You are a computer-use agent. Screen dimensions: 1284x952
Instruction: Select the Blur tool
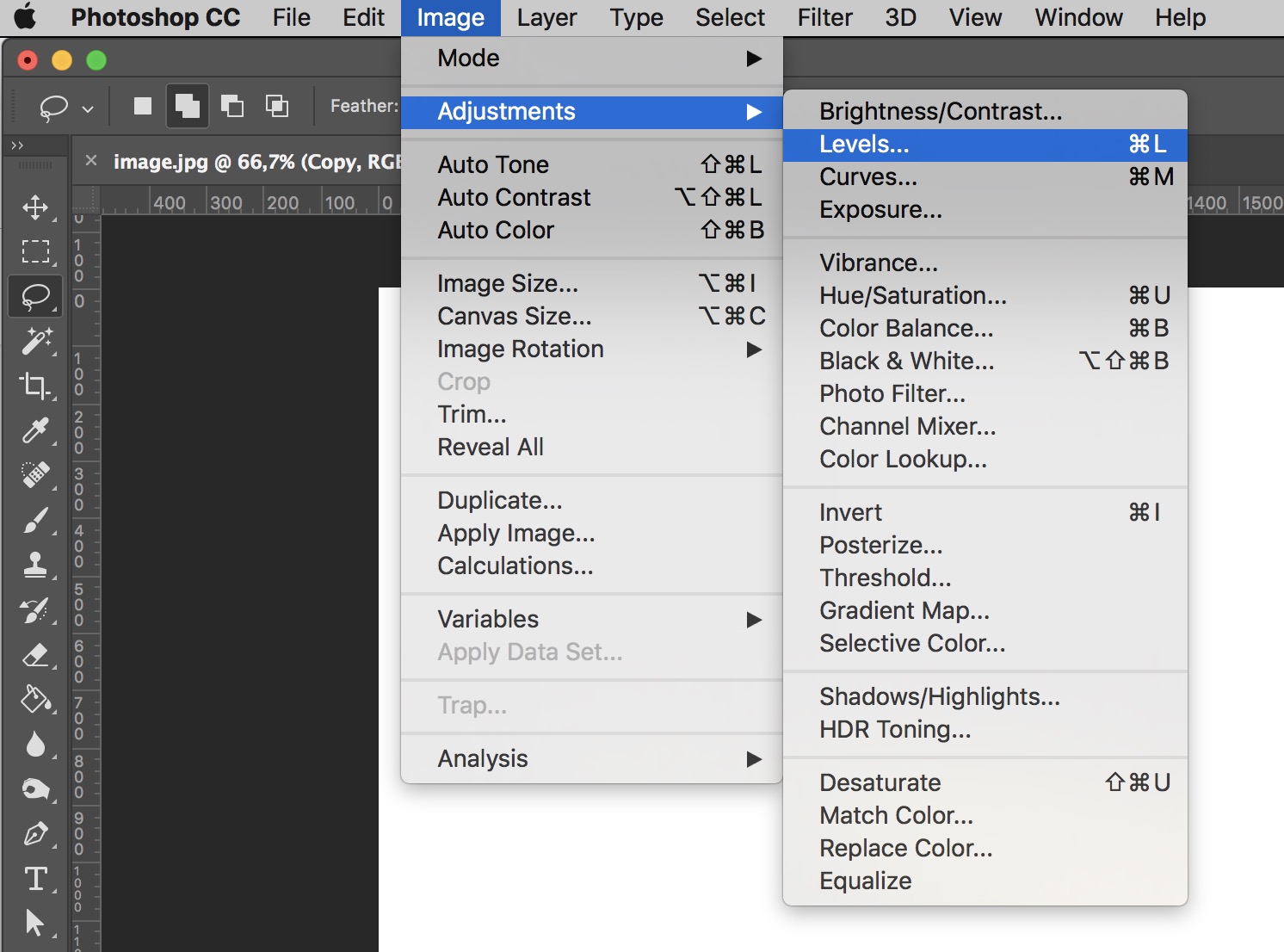(35, 745)
